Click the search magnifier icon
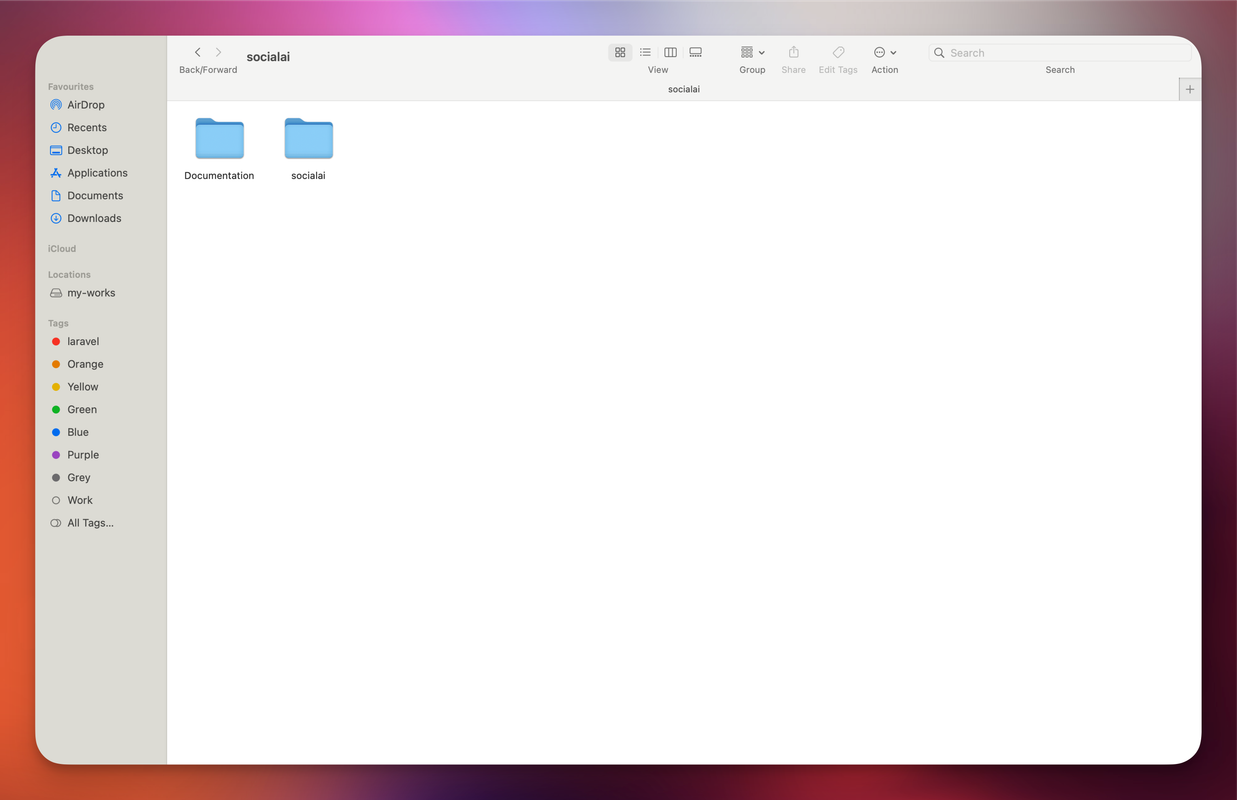The height and width of the screenshot is (800, 1237). tap(939, 53)
